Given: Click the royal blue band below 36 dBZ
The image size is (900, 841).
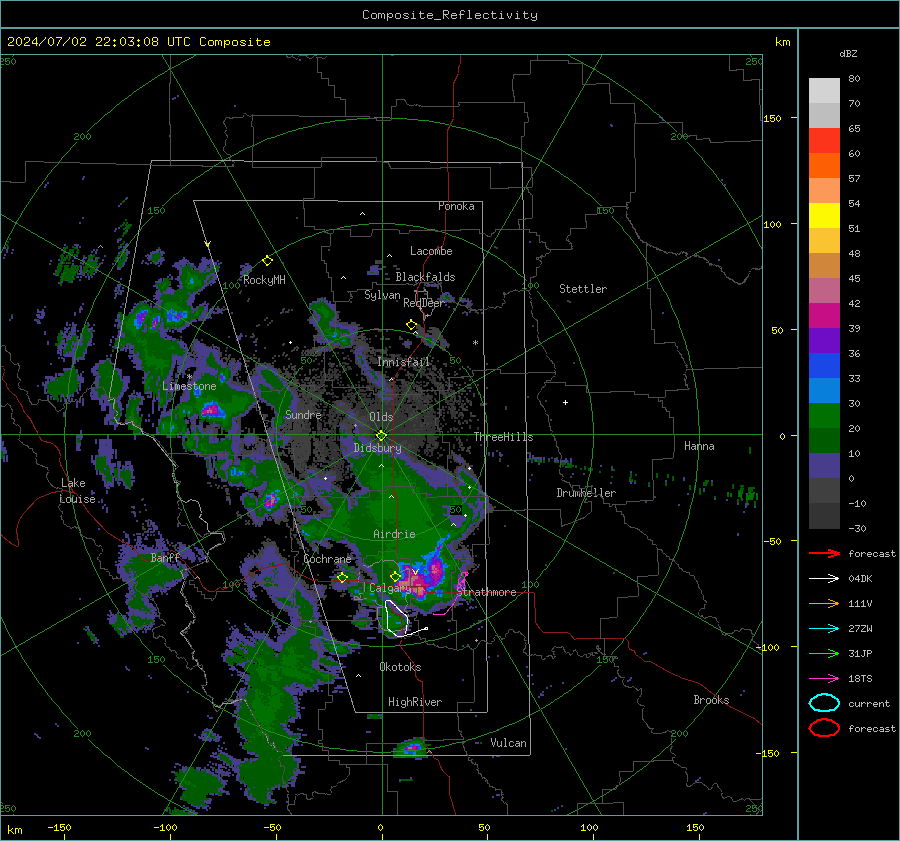Looking at the screenshot, I should (824, 365).
